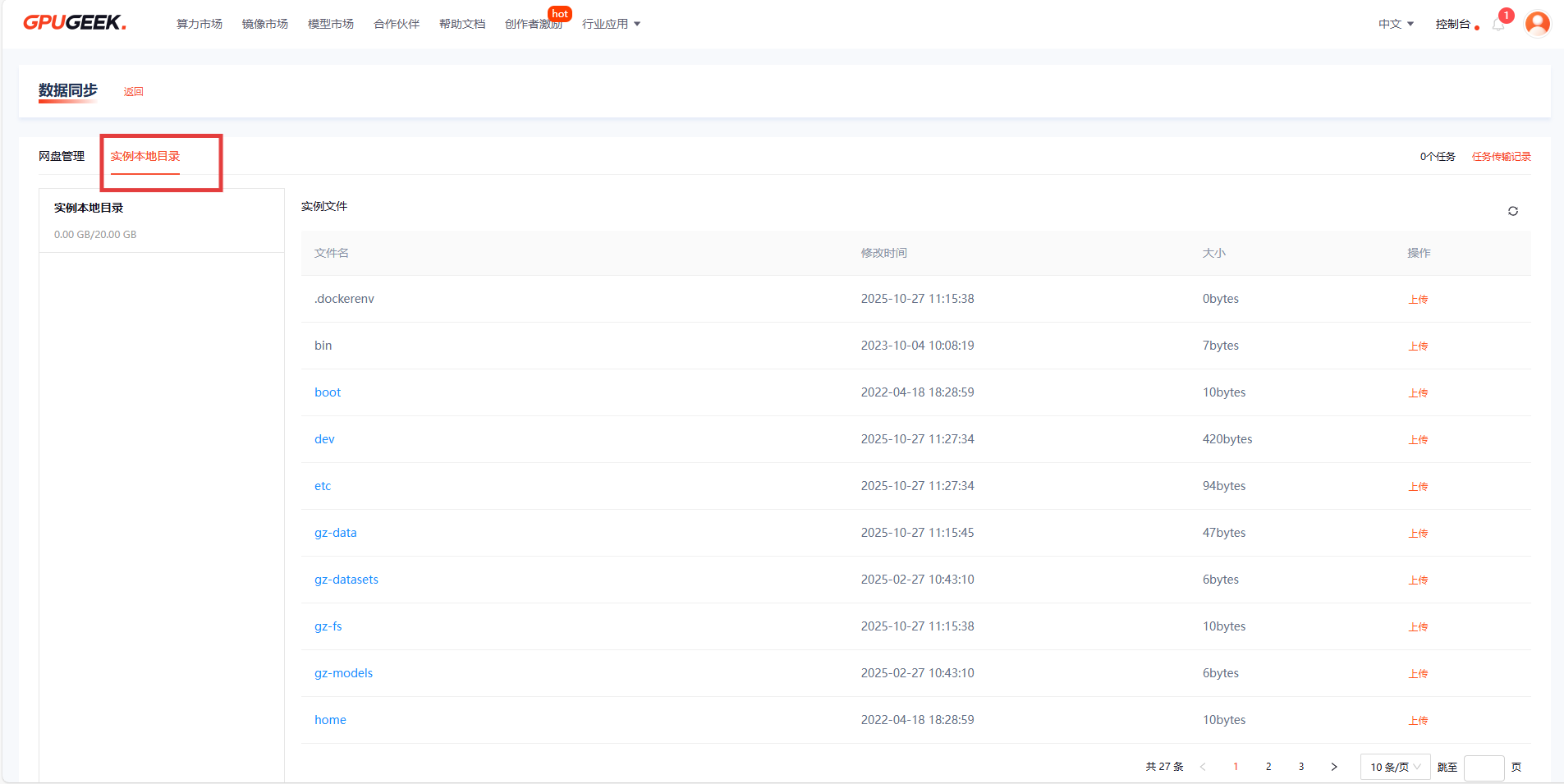The height and width of the screenshot is (784, 1564).
Task: Open the 中文 language selector
Action: [1396, 24]
